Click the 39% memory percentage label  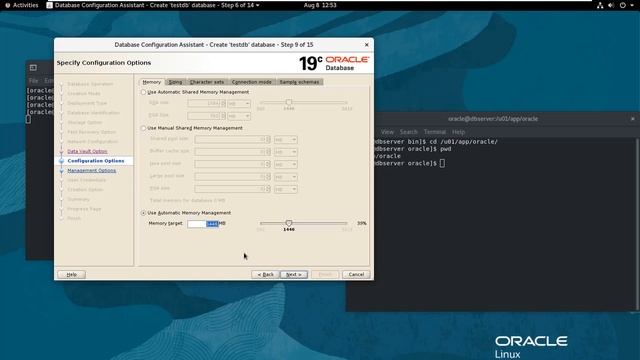[x=362, y=223]
